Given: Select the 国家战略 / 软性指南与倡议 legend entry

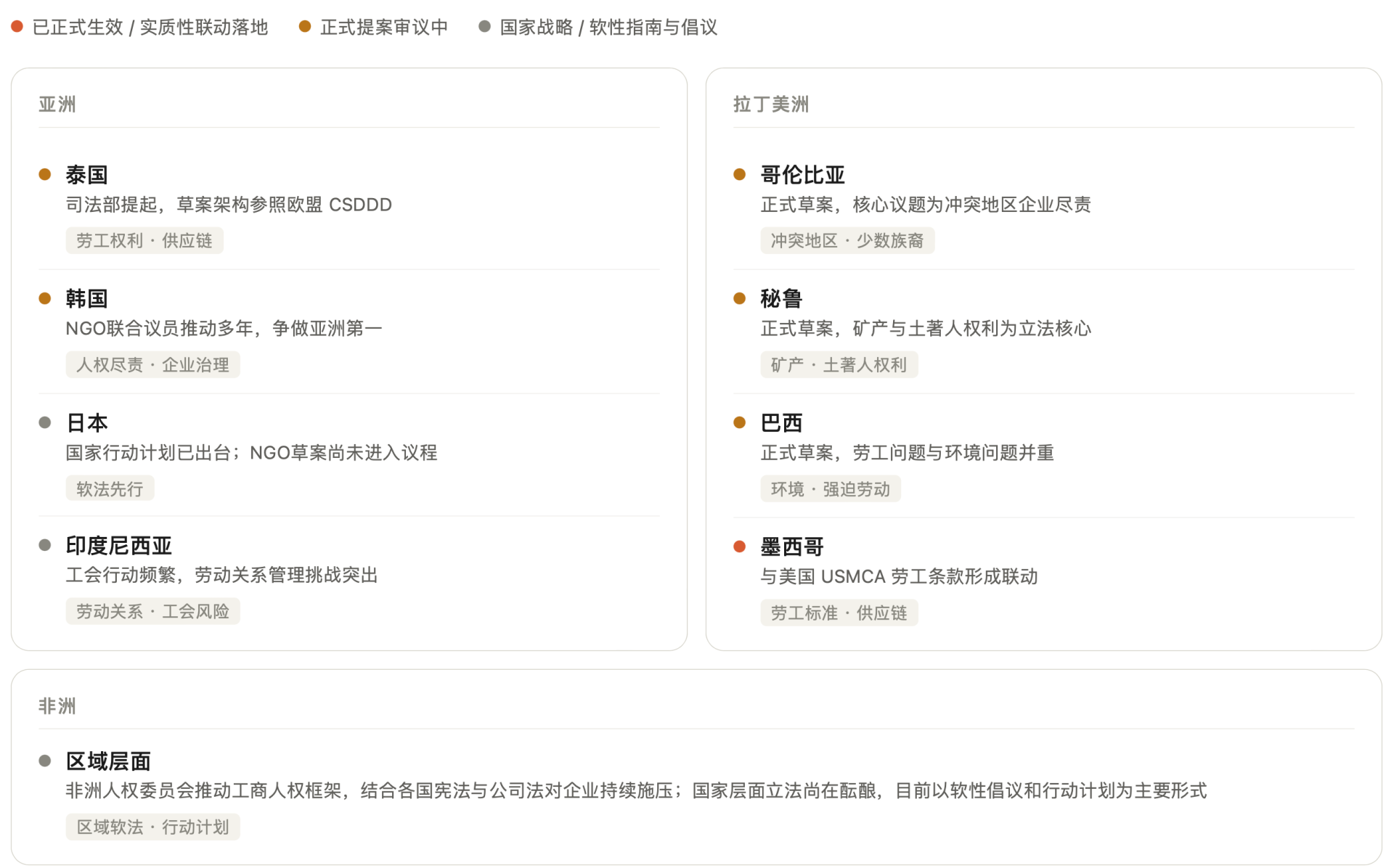Looking at the screenshot, I should pos(608,28).
